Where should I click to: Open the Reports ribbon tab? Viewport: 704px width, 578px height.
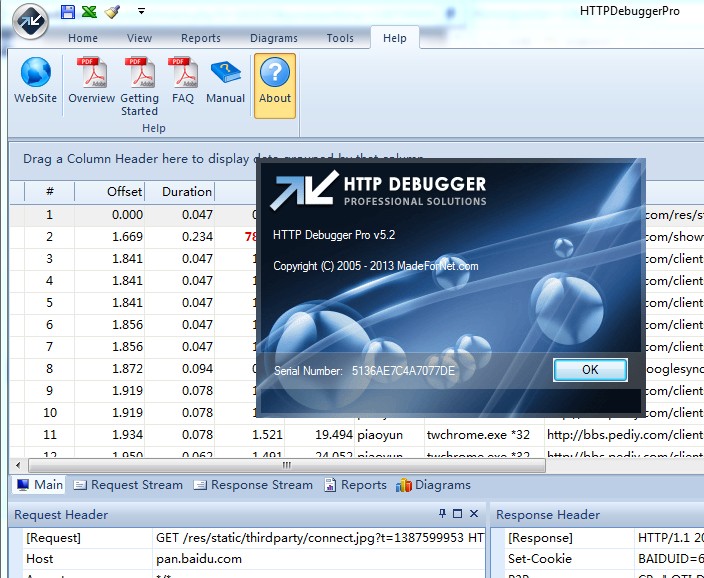pyautogui.click(x=201, y=38)
